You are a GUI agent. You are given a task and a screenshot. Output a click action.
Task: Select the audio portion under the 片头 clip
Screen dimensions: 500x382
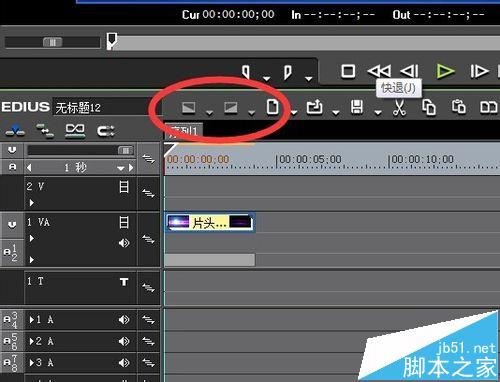(210, 260)
